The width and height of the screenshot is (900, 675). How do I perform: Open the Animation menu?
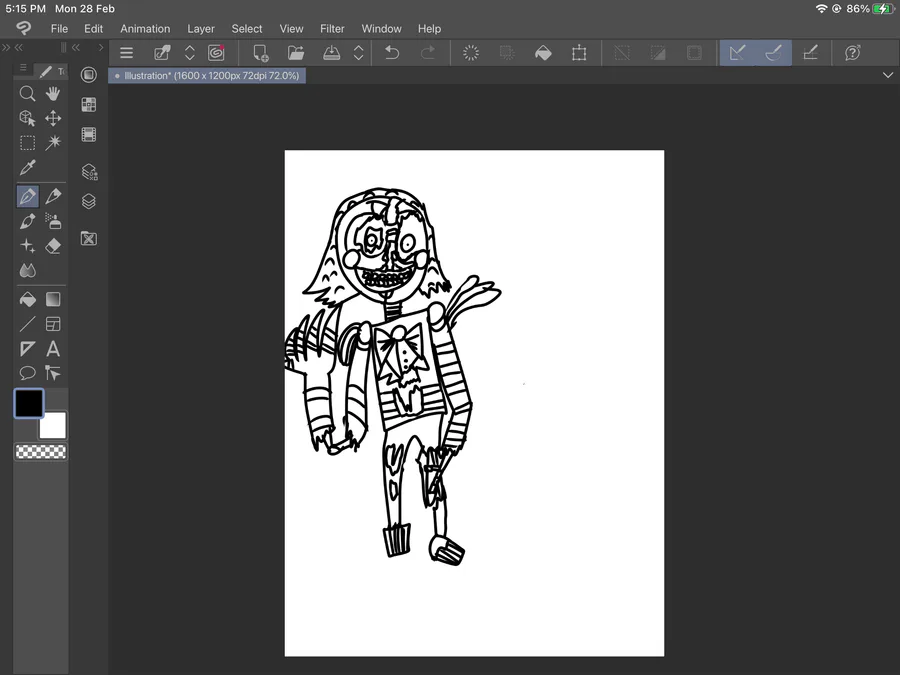(145, 29)
